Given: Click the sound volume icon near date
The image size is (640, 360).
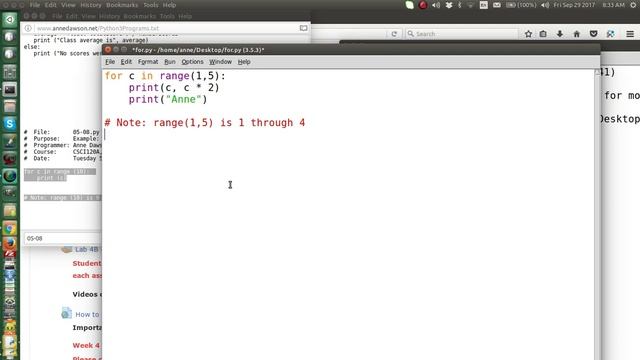Looking at the screenshot, I should pos(545,5).
